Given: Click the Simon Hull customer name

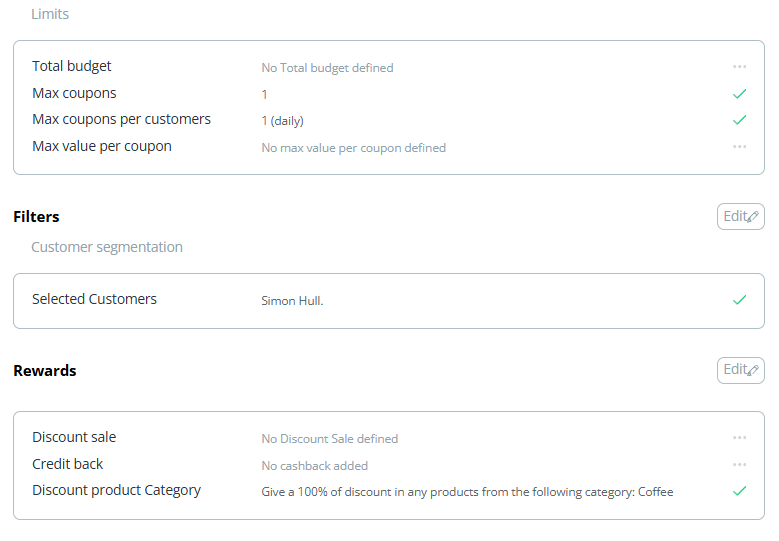Looking at the screenshot, I should 292,301.
